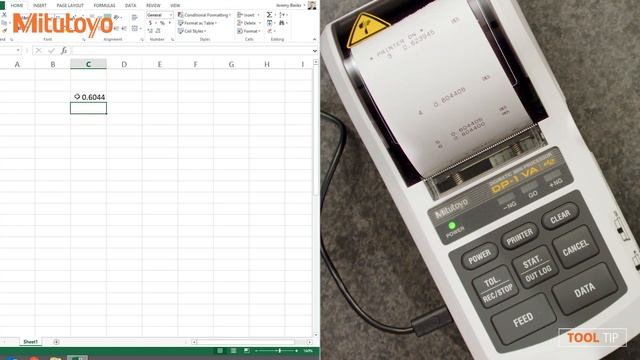Viewport: 640px width, 360px height.
Task: Click the zoom in plus button
Action: pos(297,351)
